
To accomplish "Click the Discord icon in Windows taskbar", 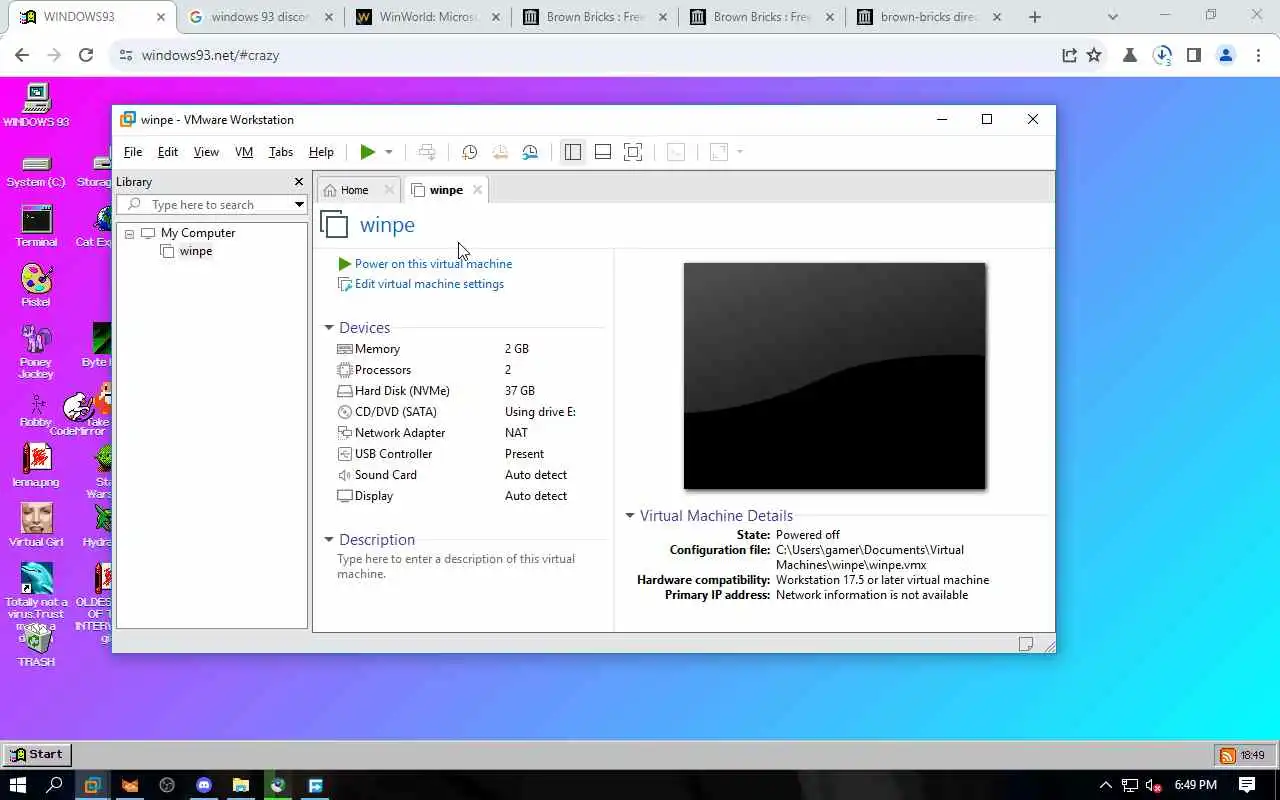I will (x=204, y=785).
